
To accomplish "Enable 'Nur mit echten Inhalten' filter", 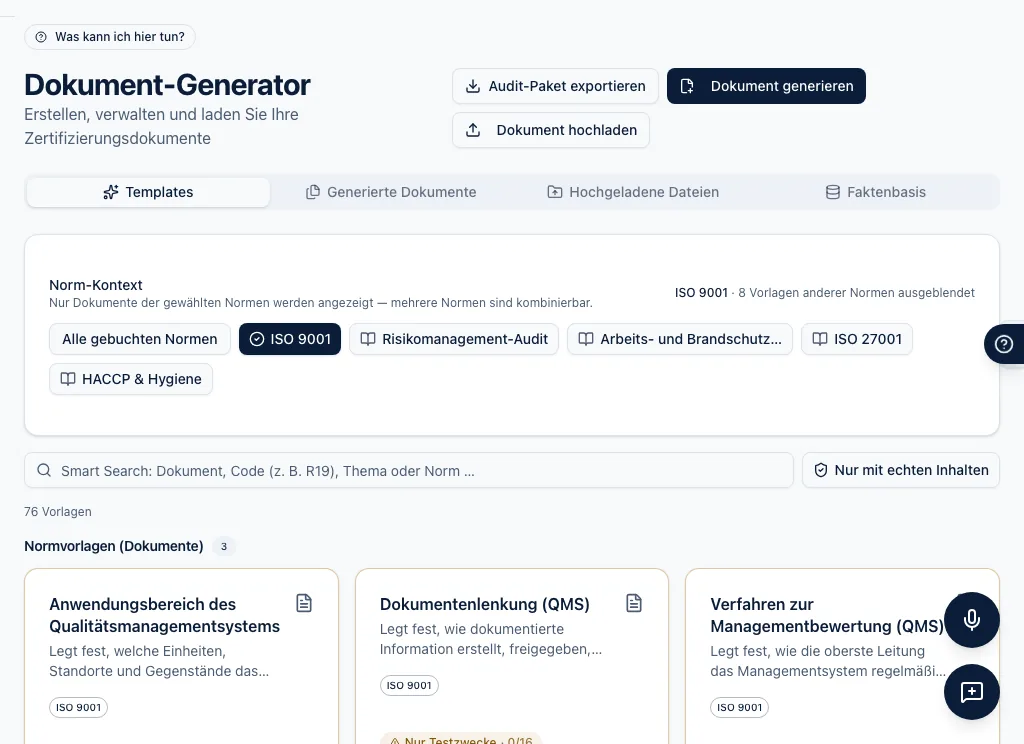I will pyautogui.click(x=901, y=470).
